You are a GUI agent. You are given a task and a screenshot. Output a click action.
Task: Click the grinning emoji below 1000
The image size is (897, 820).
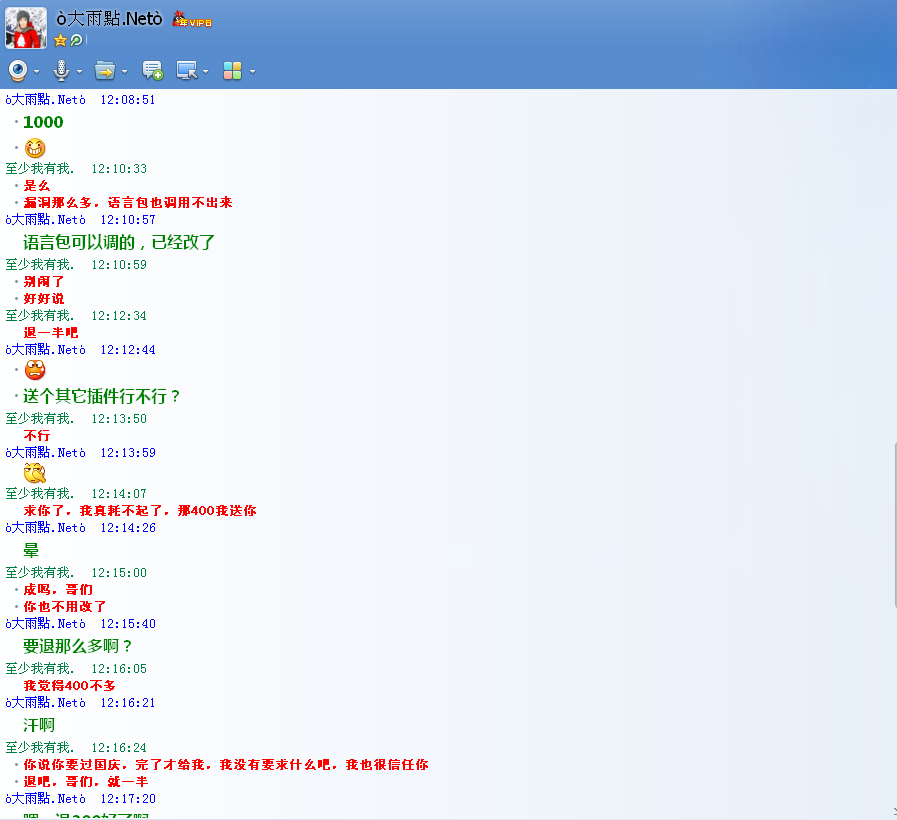click(x=35, y=148)
